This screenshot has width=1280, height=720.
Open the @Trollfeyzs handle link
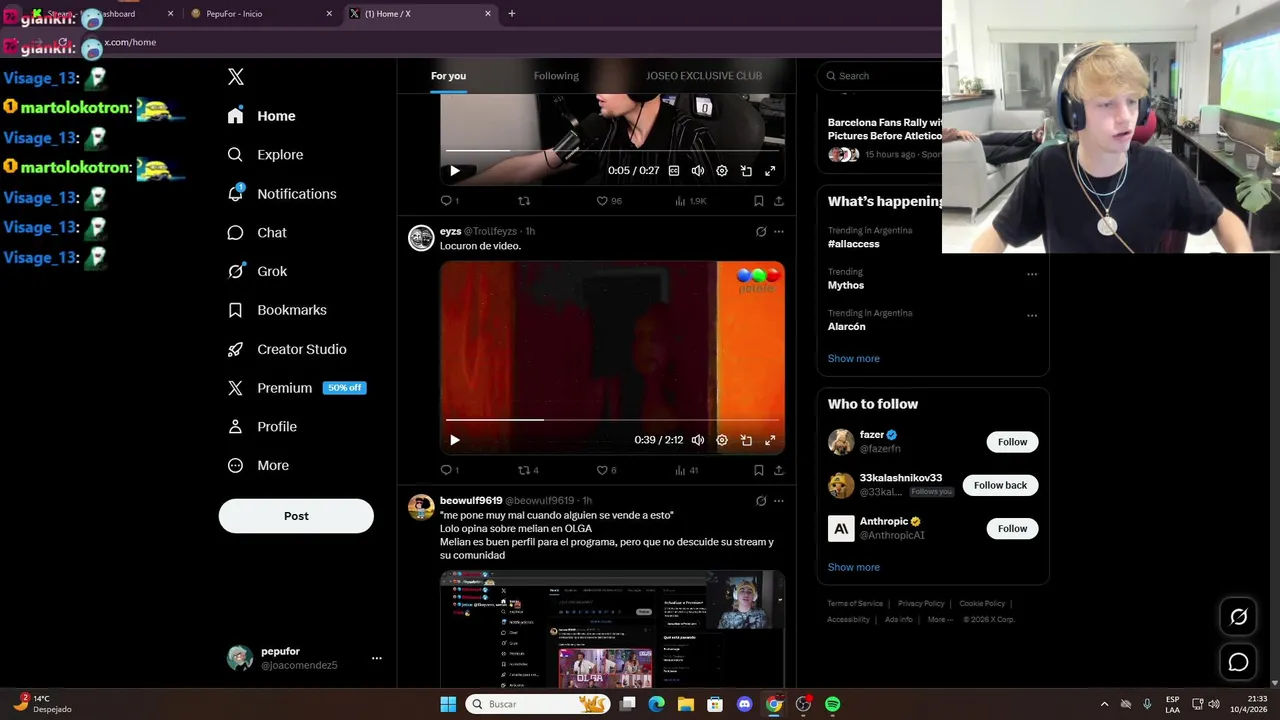pos(492,232)
